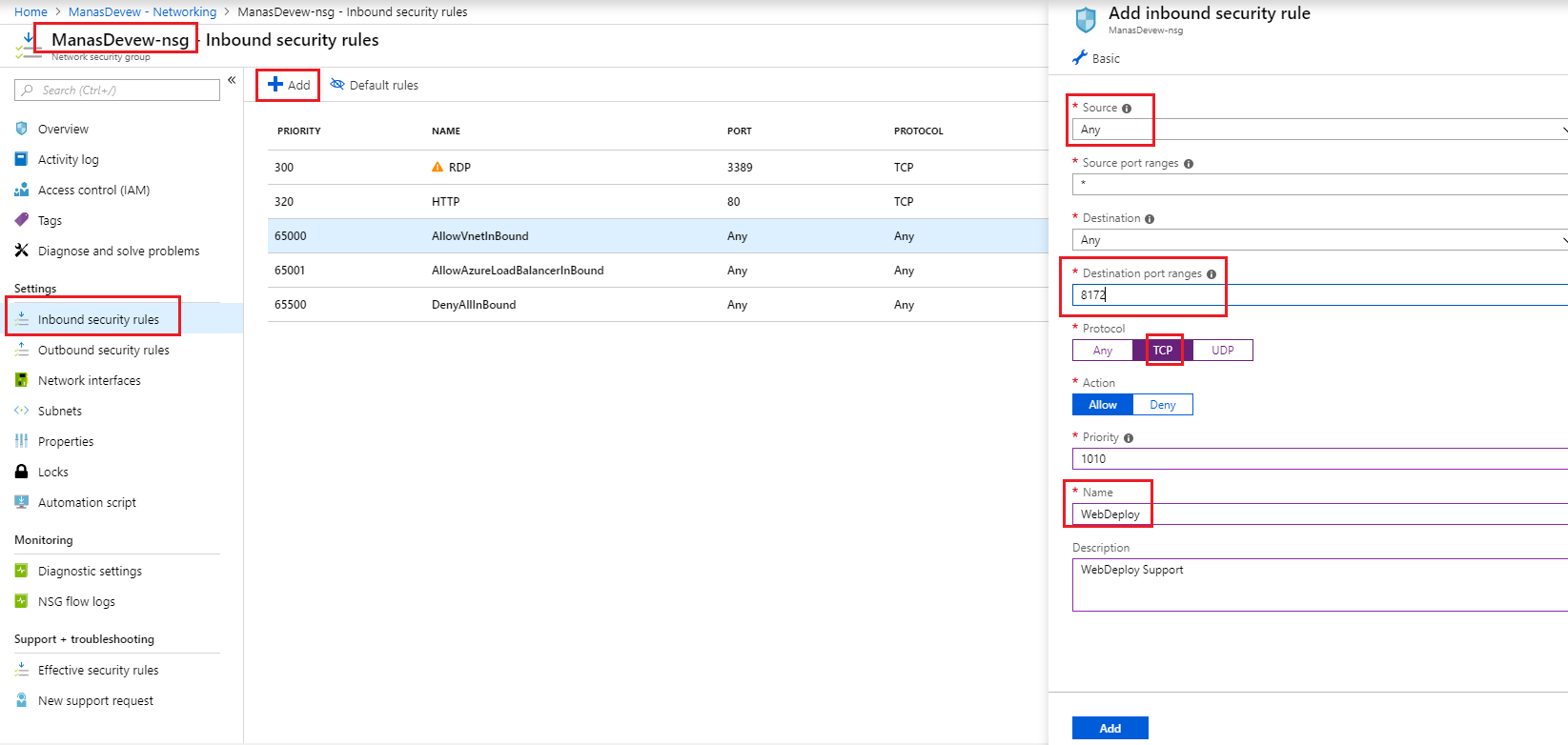The width and height of the screenshot is (1568, 745).
Task: Select the RDP rule row
Action: 658,167
